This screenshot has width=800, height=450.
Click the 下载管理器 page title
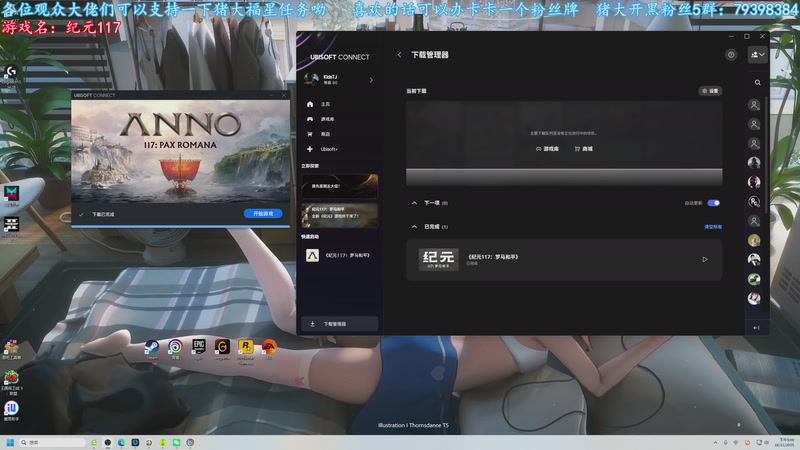(430, 55)
